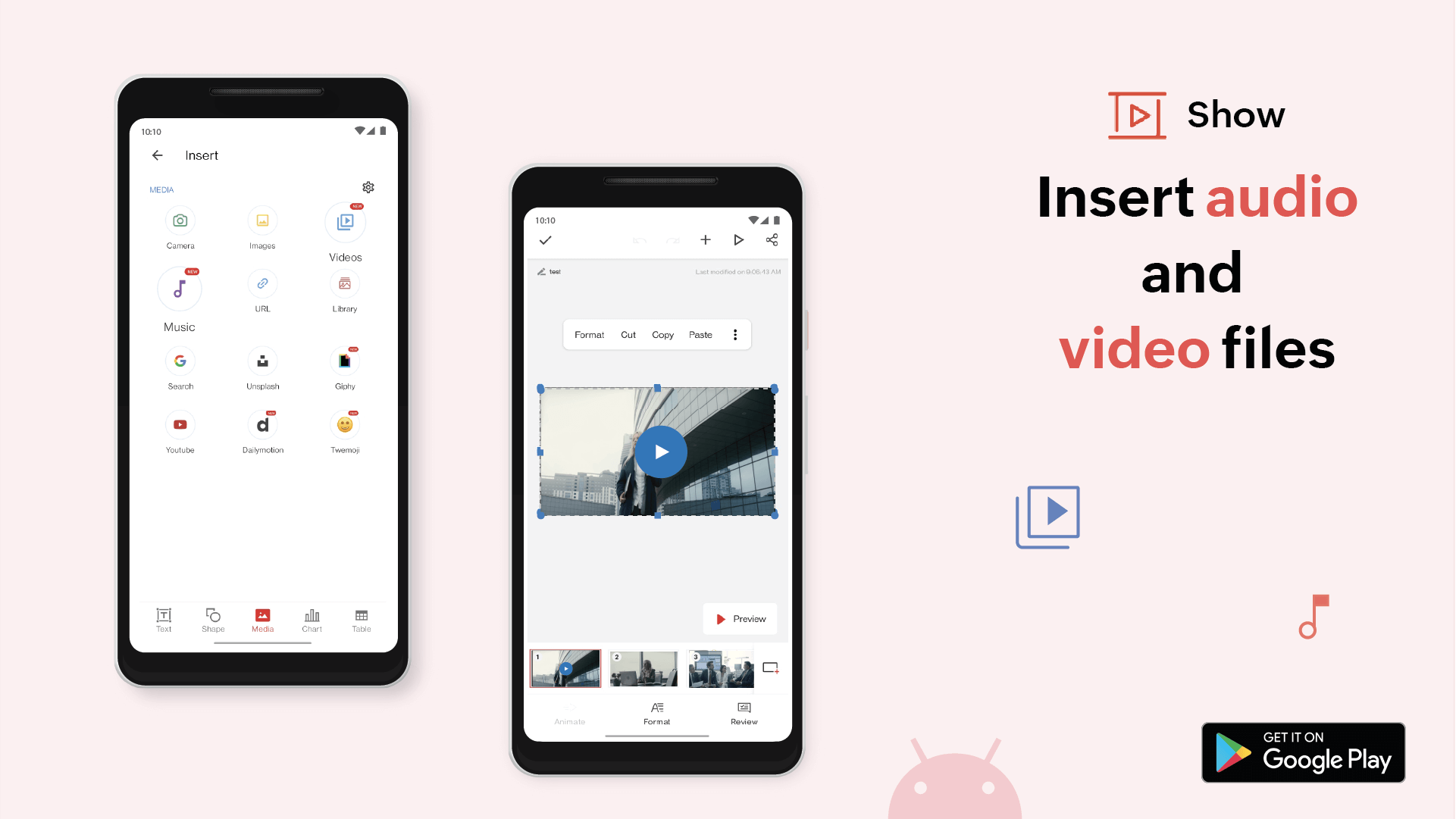Switch to the Review tab
Screen dimensions: 1456x819
[742, 713]
